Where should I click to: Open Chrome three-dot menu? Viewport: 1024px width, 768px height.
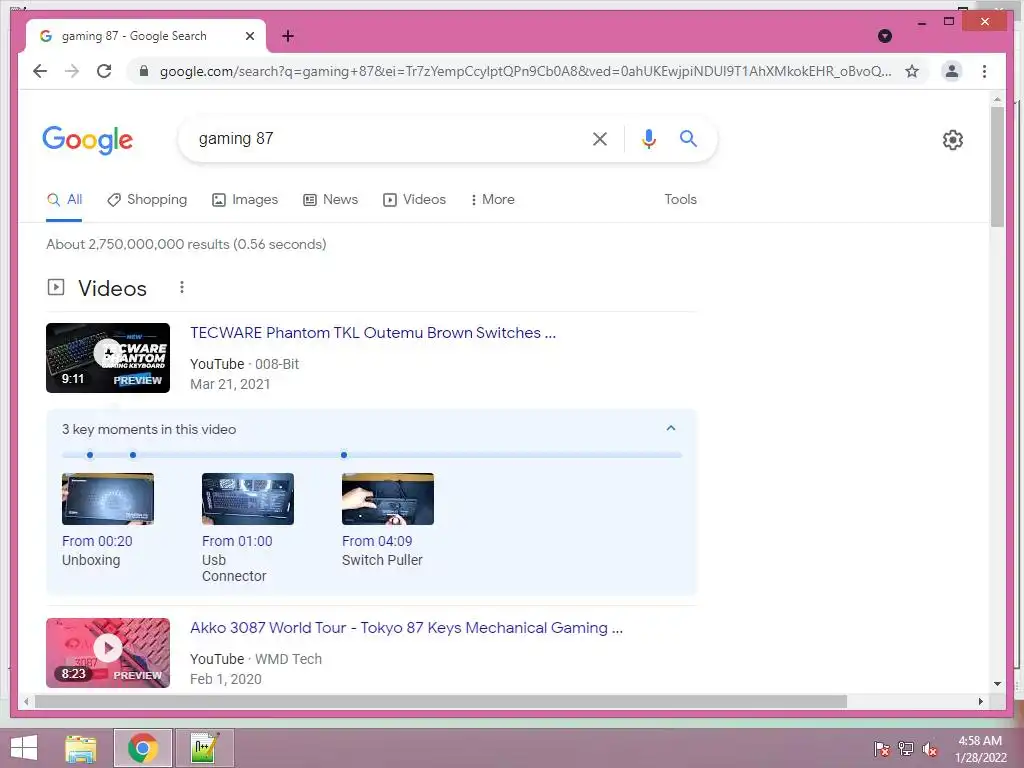(x=984, y=71)
